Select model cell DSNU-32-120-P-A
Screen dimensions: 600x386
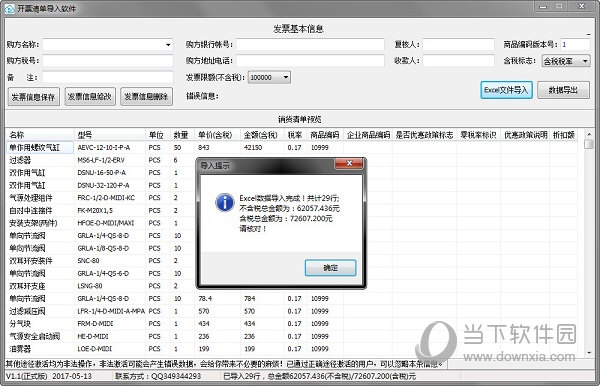point(109,186)
